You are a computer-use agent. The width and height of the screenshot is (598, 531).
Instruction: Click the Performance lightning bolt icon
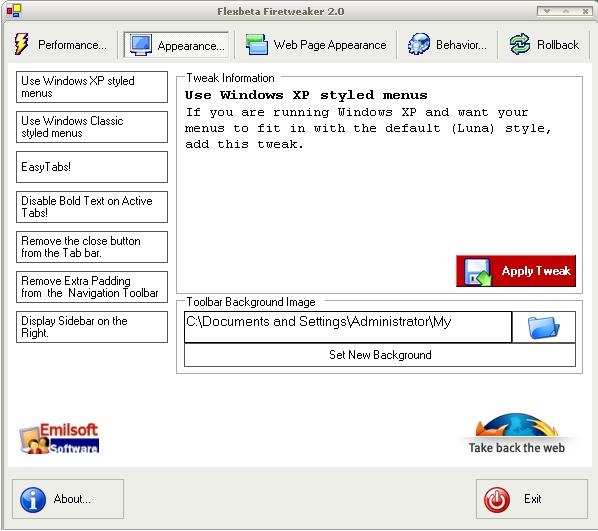tap(21, 44)
